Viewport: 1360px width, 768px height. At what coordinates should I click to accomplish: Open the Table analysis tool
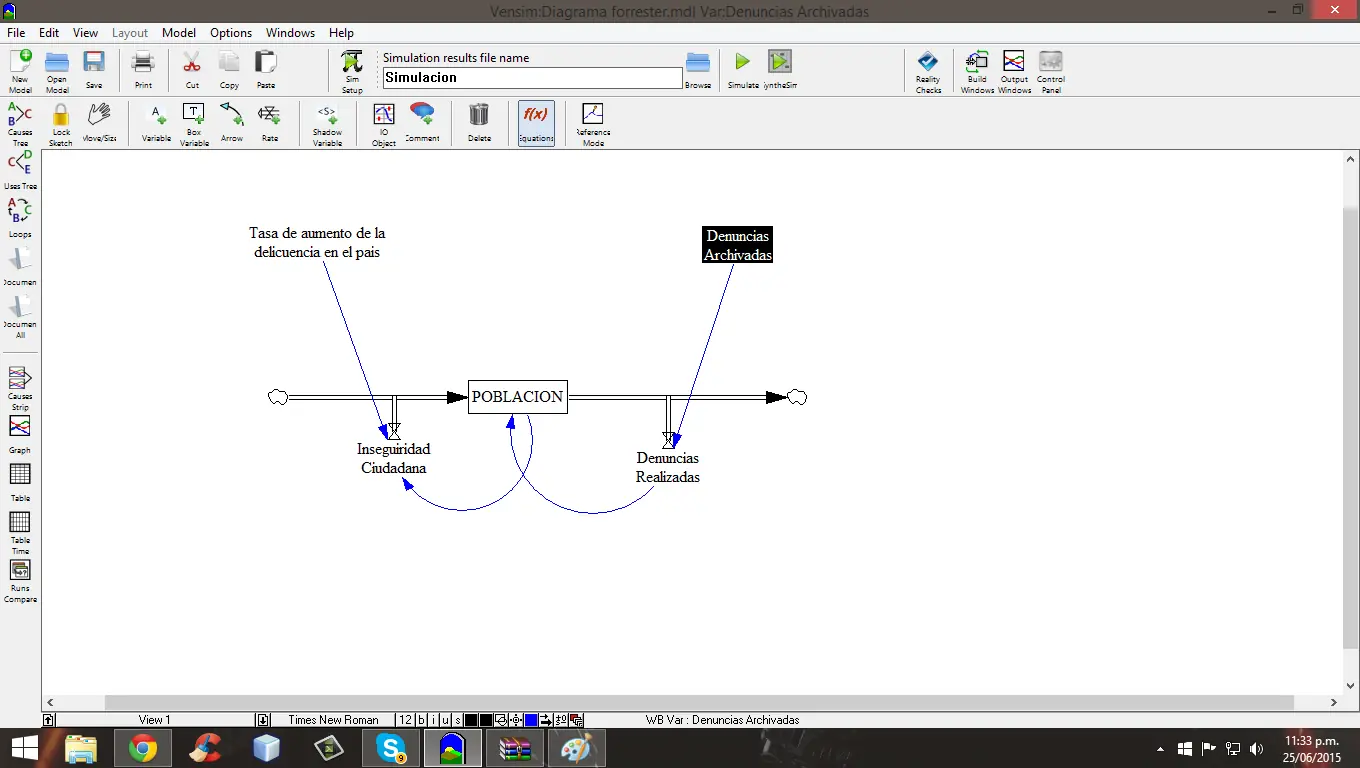20,483
